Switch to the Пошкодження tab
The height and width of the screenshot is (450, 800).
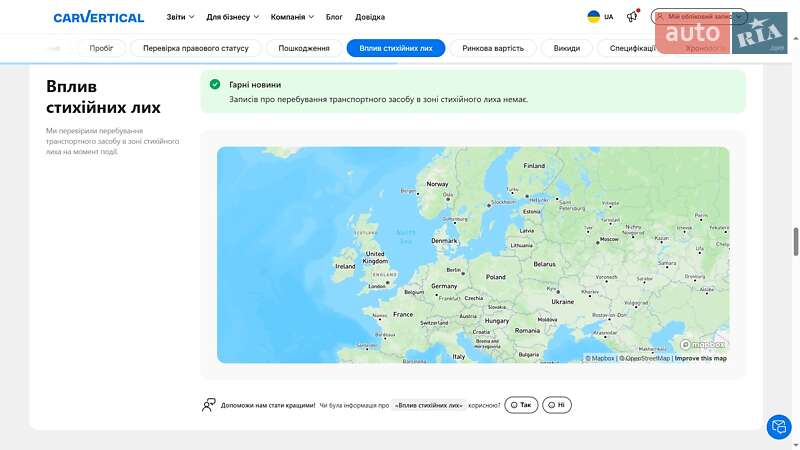click(x=304, y=48)
